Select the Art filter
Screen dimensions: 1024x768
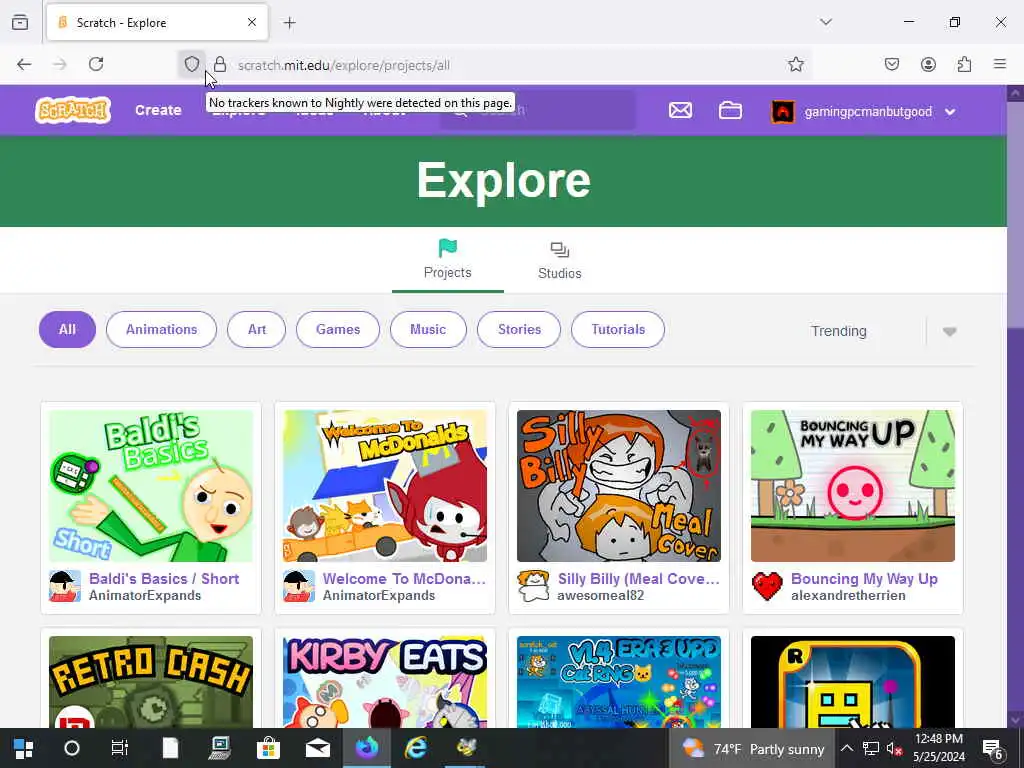pos(257,329)
